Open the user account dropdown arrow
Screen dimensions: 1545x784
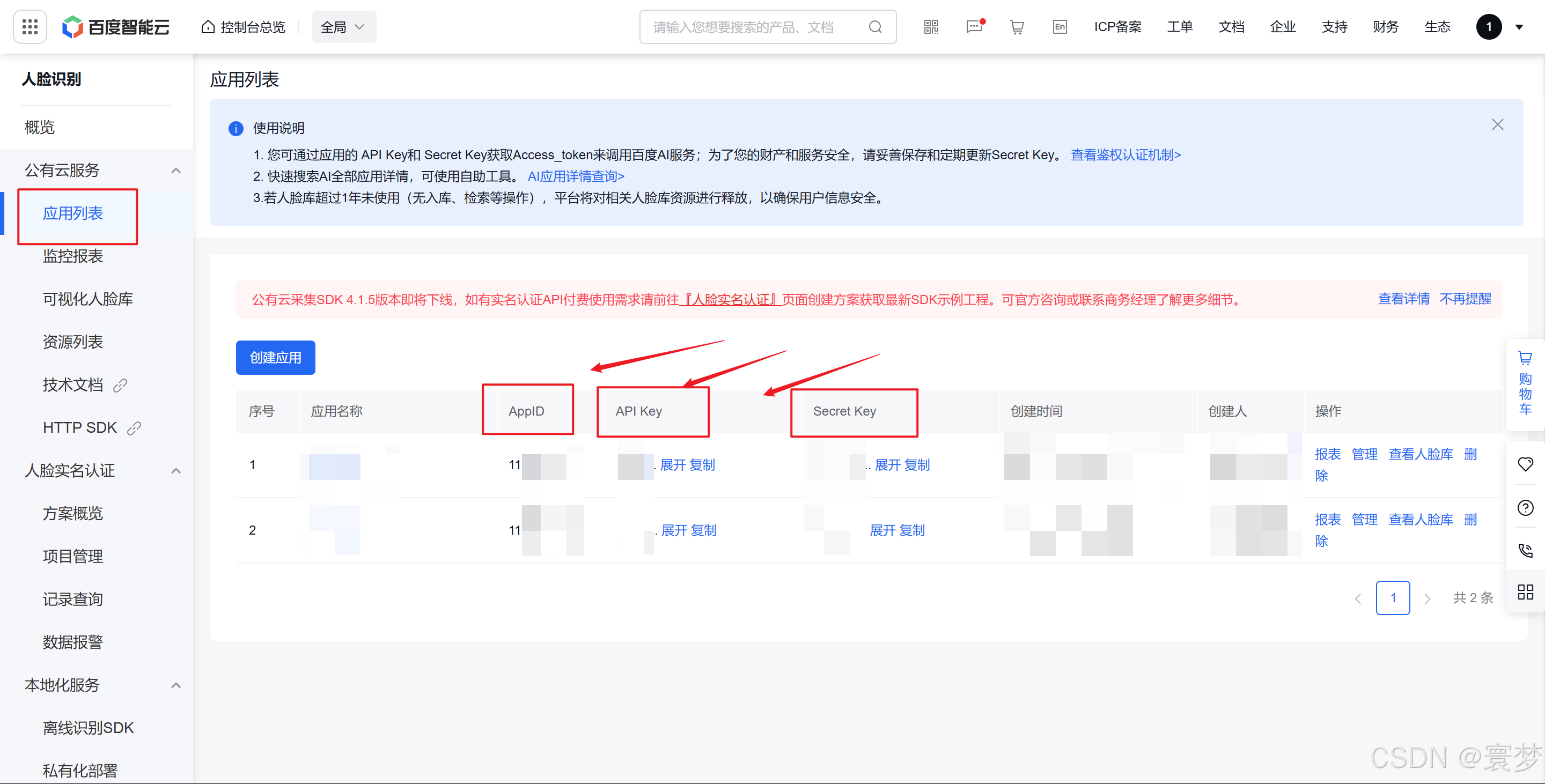coord(1519,27)
